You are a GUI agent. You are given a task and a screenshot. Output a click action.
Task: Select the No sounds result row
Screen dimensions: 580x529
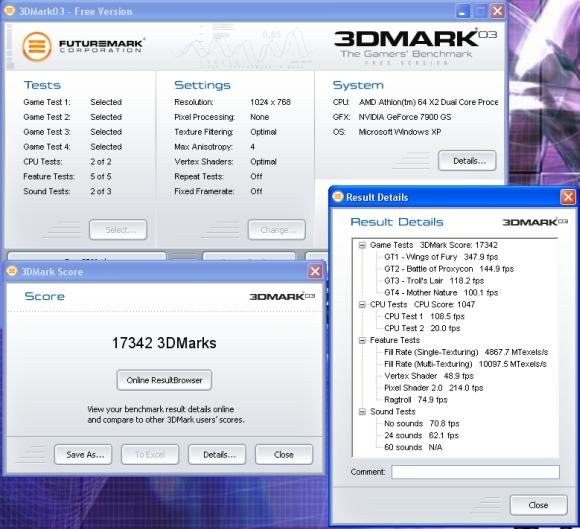422,424
